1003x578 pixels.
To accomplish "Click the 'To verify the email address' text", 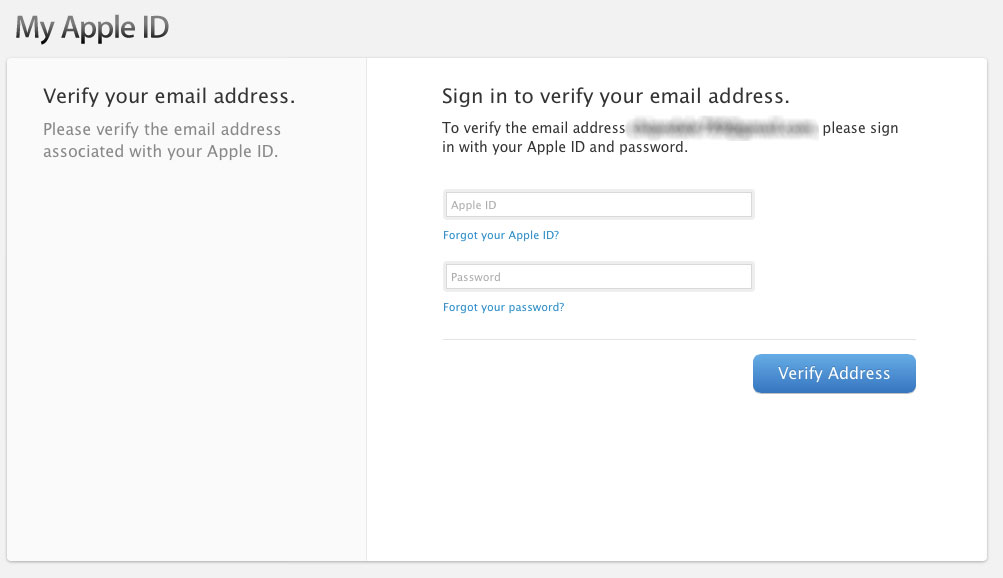I will point(533,129).
